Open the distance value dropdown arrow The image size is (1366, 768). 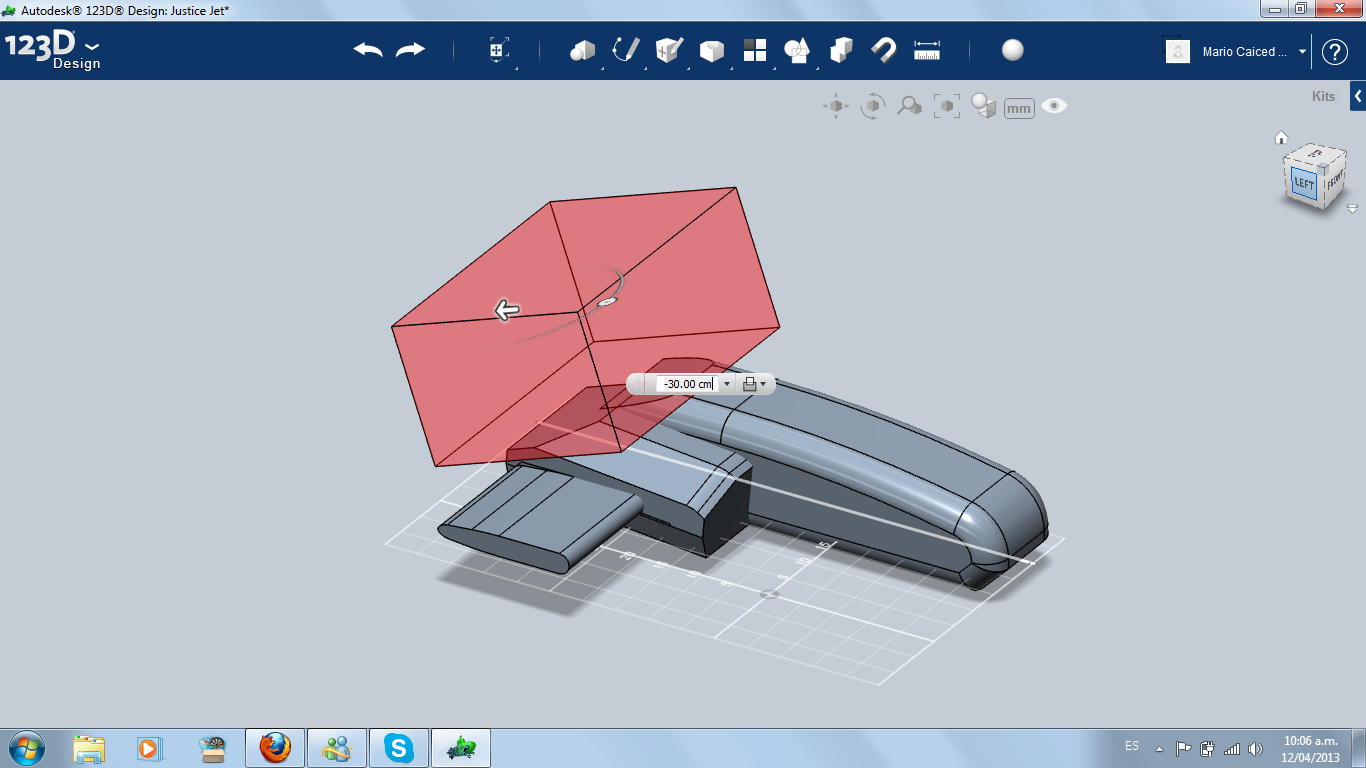(727, 384)
